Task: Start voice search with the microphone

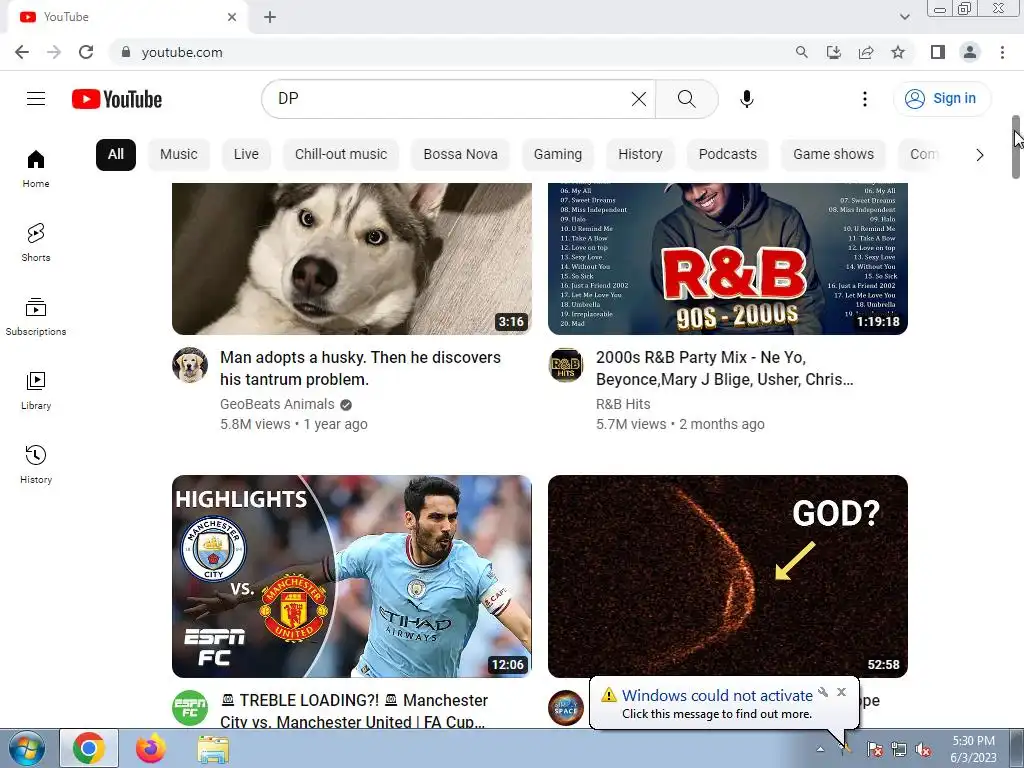Action: pyautogui.click(x=746, y=99)
